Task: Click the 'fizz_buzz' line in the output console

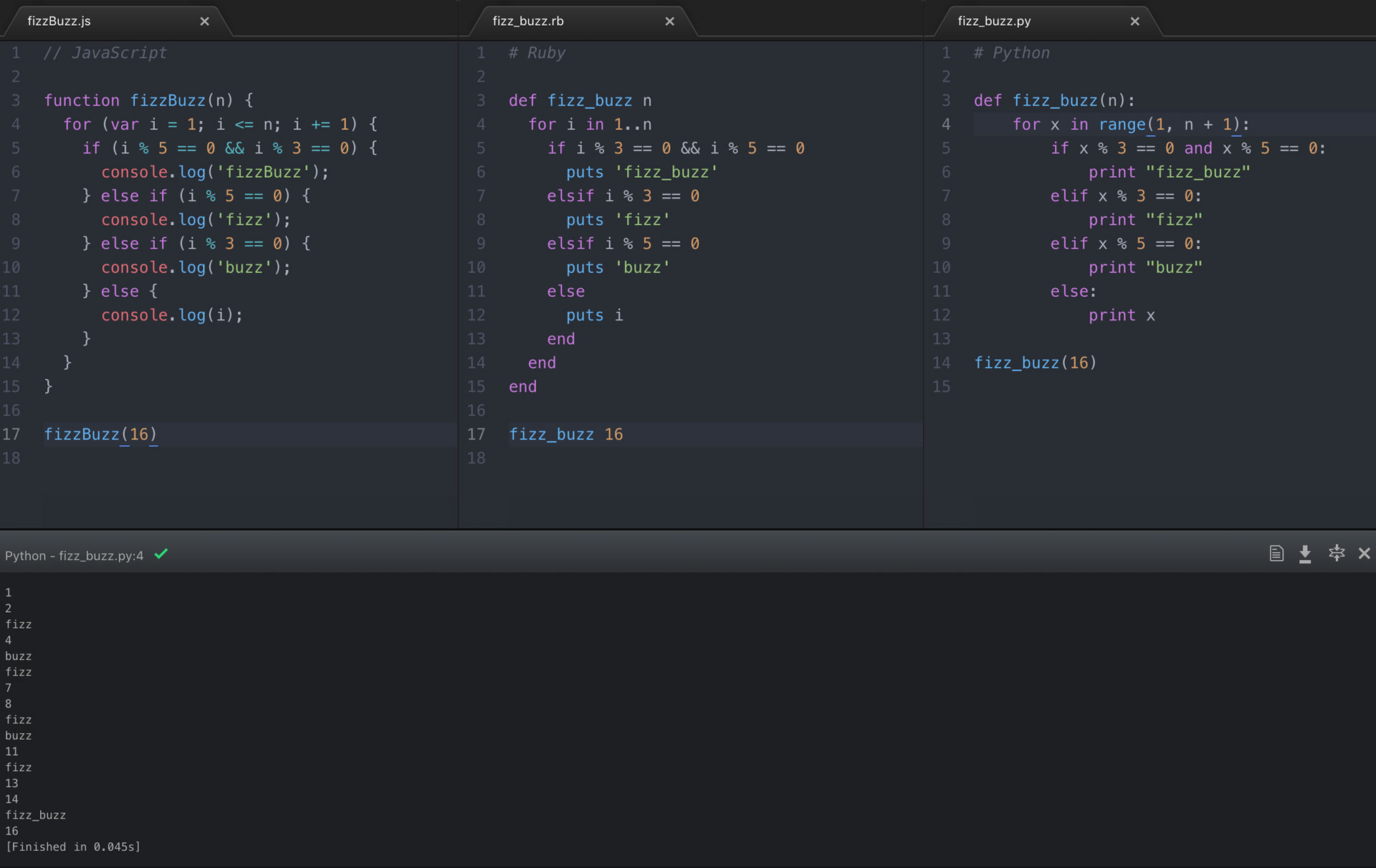Action: click(36, 815)
